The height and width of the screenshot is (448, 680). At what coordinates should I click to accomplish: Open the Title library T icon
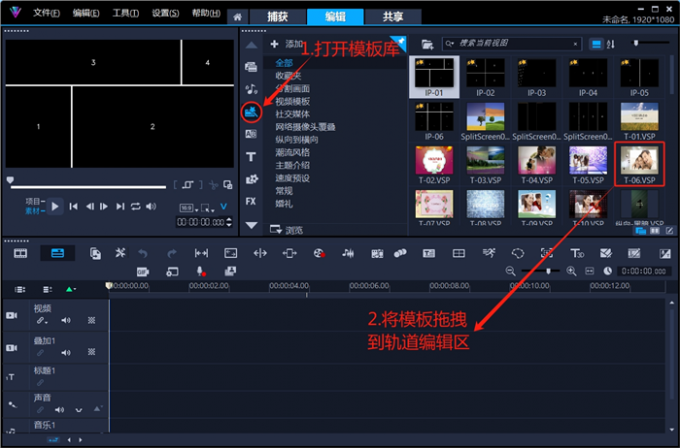tap(251, 157)
